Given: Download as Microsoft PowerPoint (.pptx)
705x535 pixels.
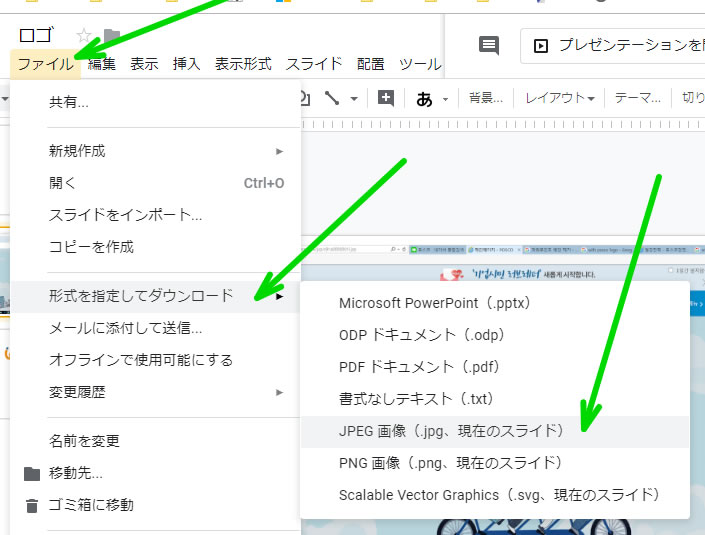Looking at the screenshot, I should (x=434, y=303).
